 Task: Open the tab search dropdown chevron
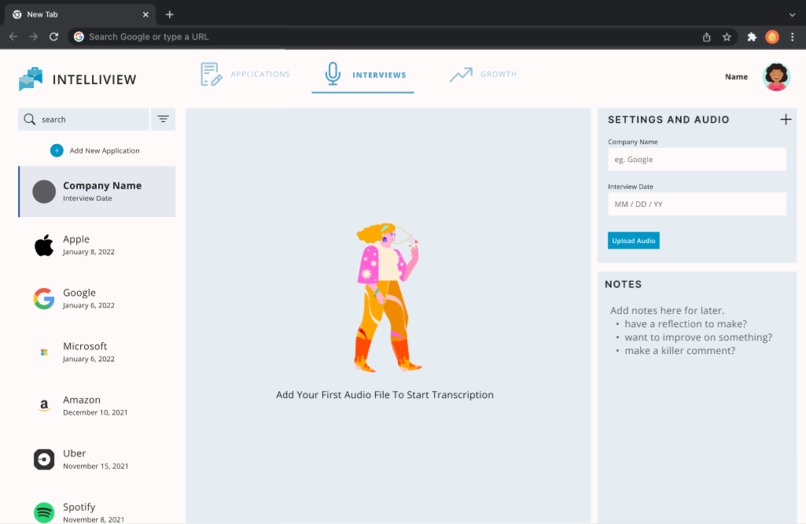[792, 15]
